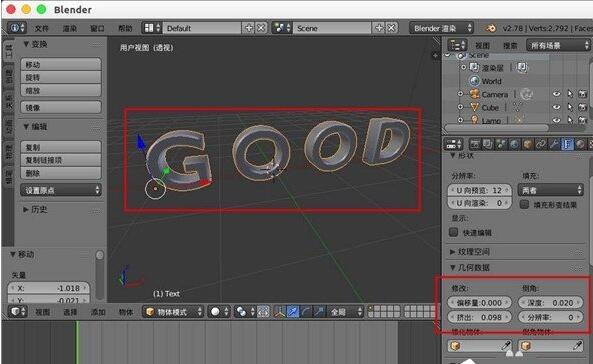Switch to Render Layers properties tab icon

[487, 144]
